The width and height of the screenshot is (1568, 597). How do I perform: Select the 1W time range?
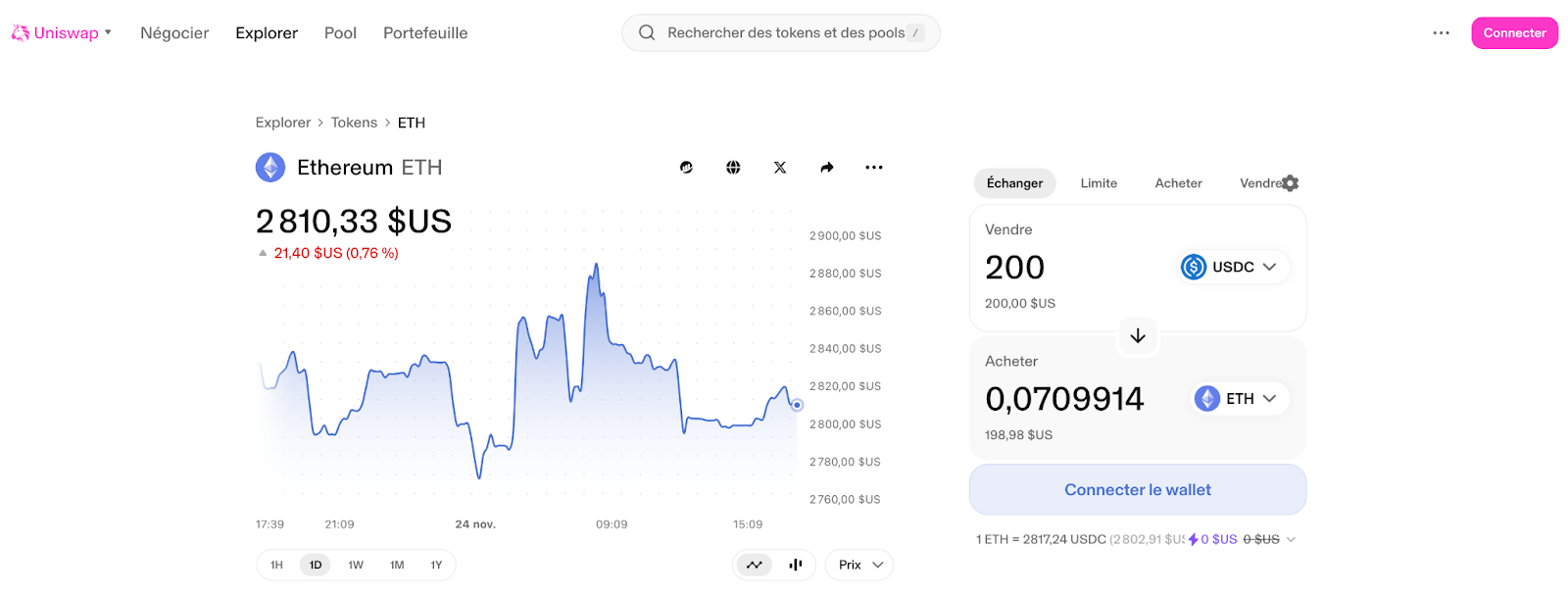point(356,565)
